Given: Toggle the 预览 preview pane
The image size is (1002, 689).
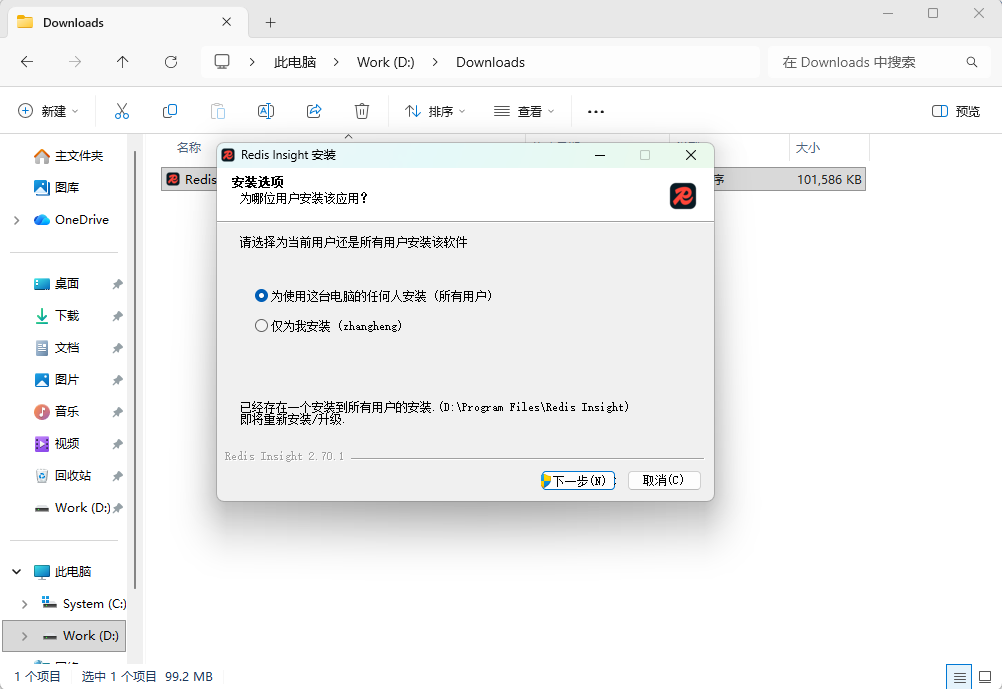Looking at the screenshot, I should point(955,111).
